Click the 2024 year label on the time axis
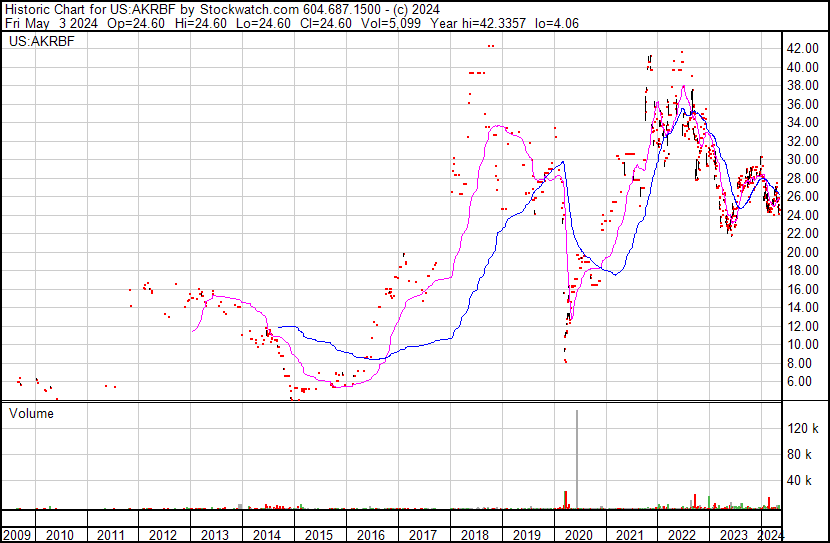830x543 pixels. coord(771,534)
